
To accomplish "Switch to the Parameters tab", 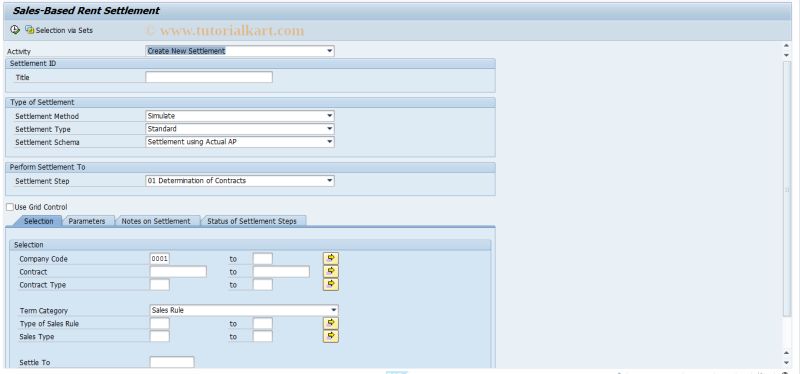I will [x=87, y=221].
